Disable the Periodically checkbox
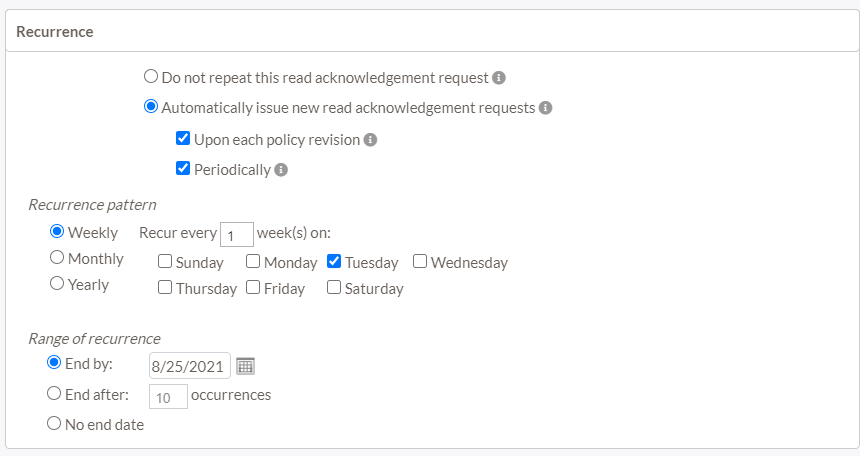Viewport: 860px width, 456px height. pos(183,169)
